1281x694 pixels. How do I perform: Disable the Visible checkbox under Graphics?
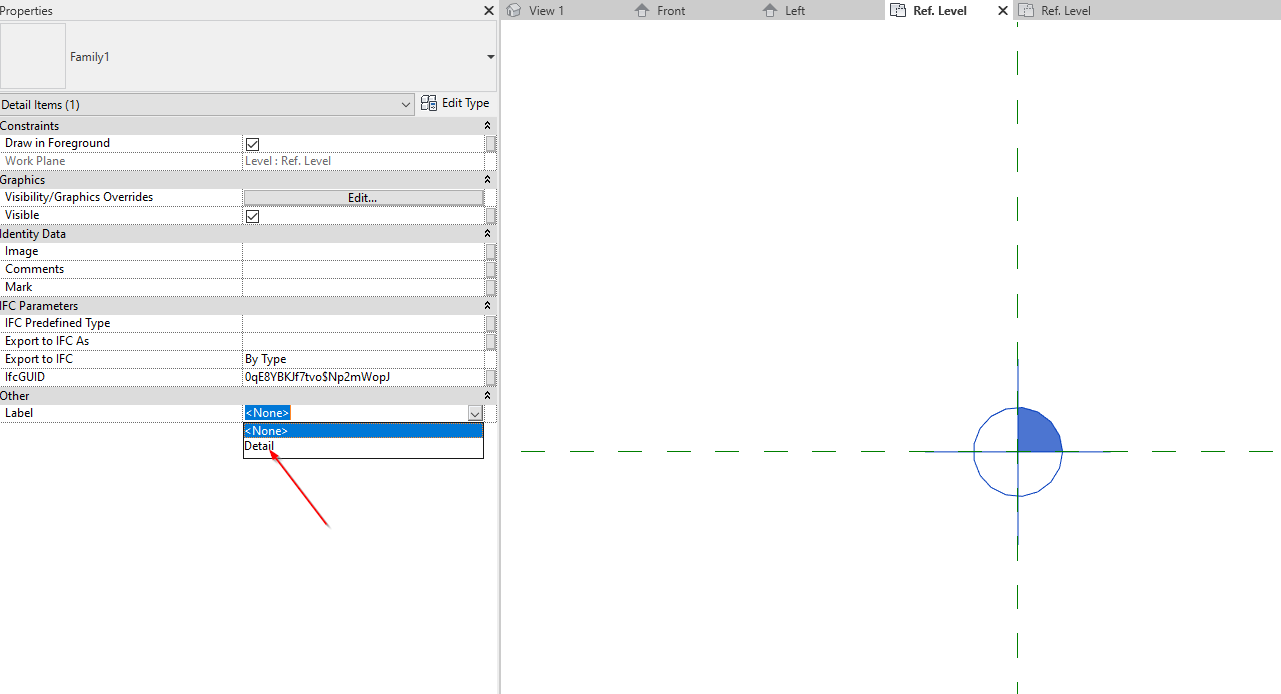click(x=252, y=215)
